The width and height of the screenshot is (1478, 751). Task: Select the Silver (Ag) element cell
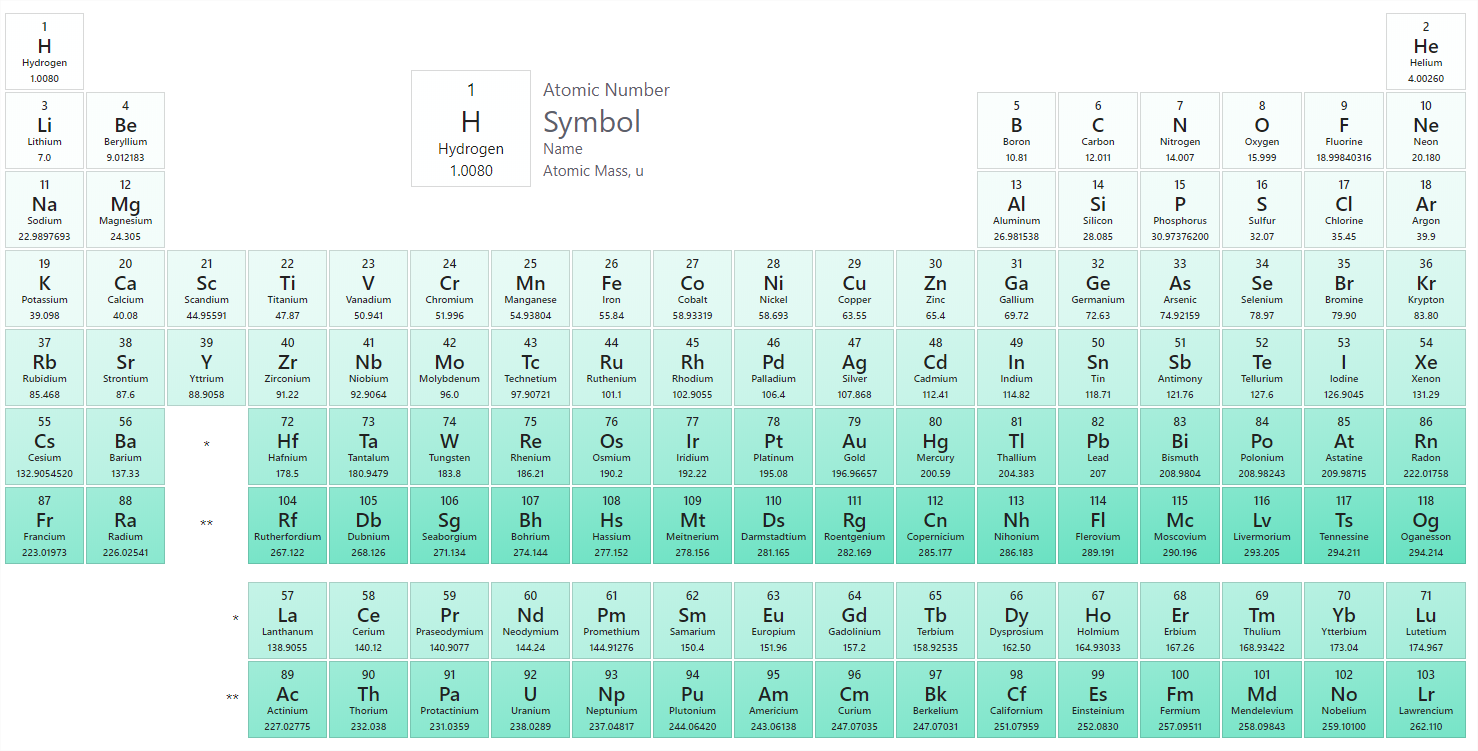[854, 367]
